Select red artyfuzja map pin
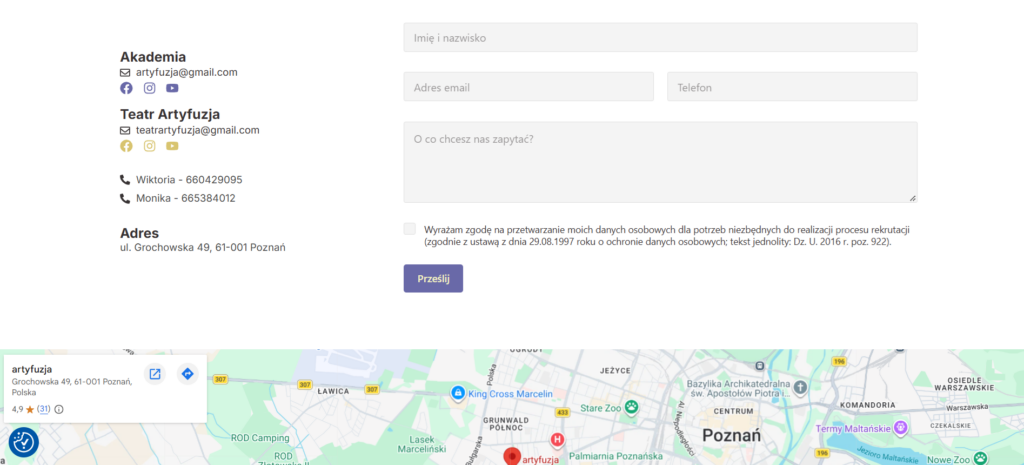Screen dimensions: 1024x465 [x=513, y=456]
